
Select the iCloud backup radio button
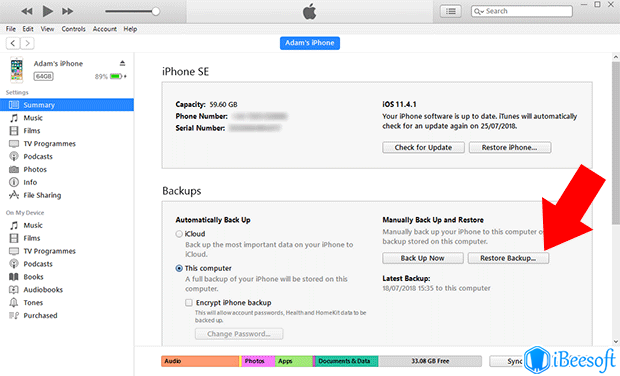pyautogui.click(x=179, y=234)
